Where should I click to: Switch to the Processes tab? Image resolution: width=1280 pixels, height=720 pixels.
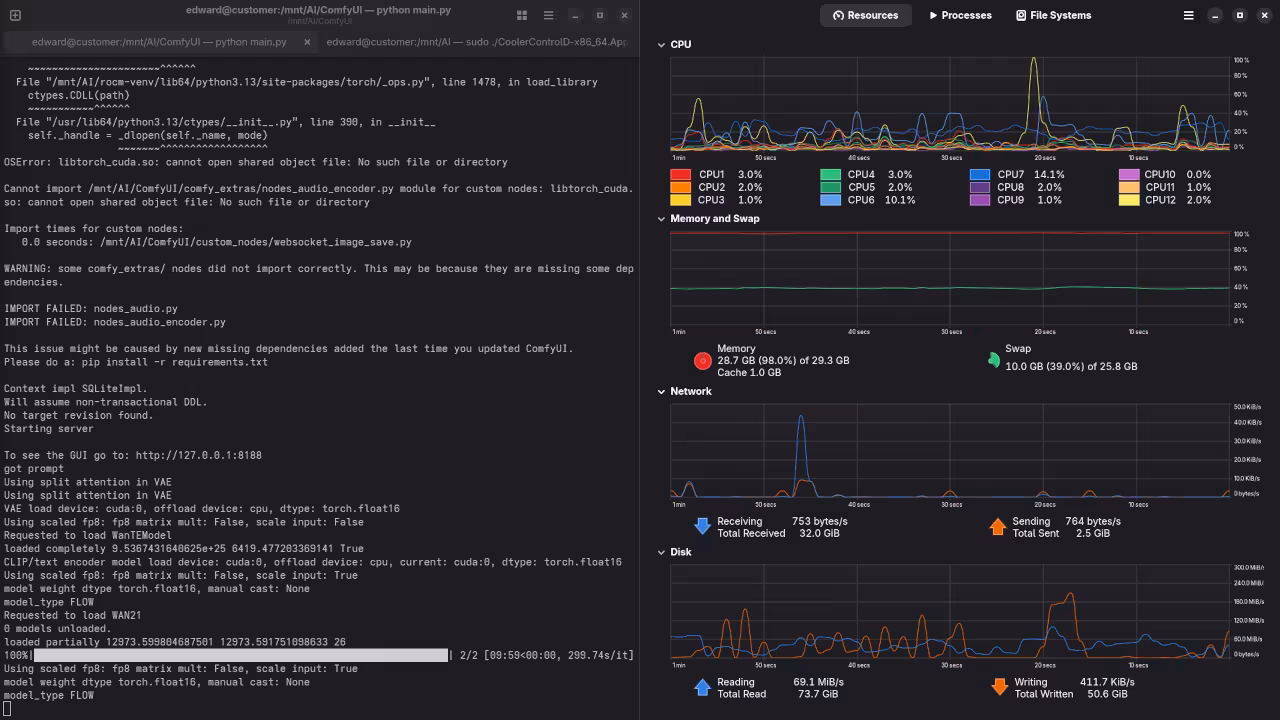click(x=959, y=15)
